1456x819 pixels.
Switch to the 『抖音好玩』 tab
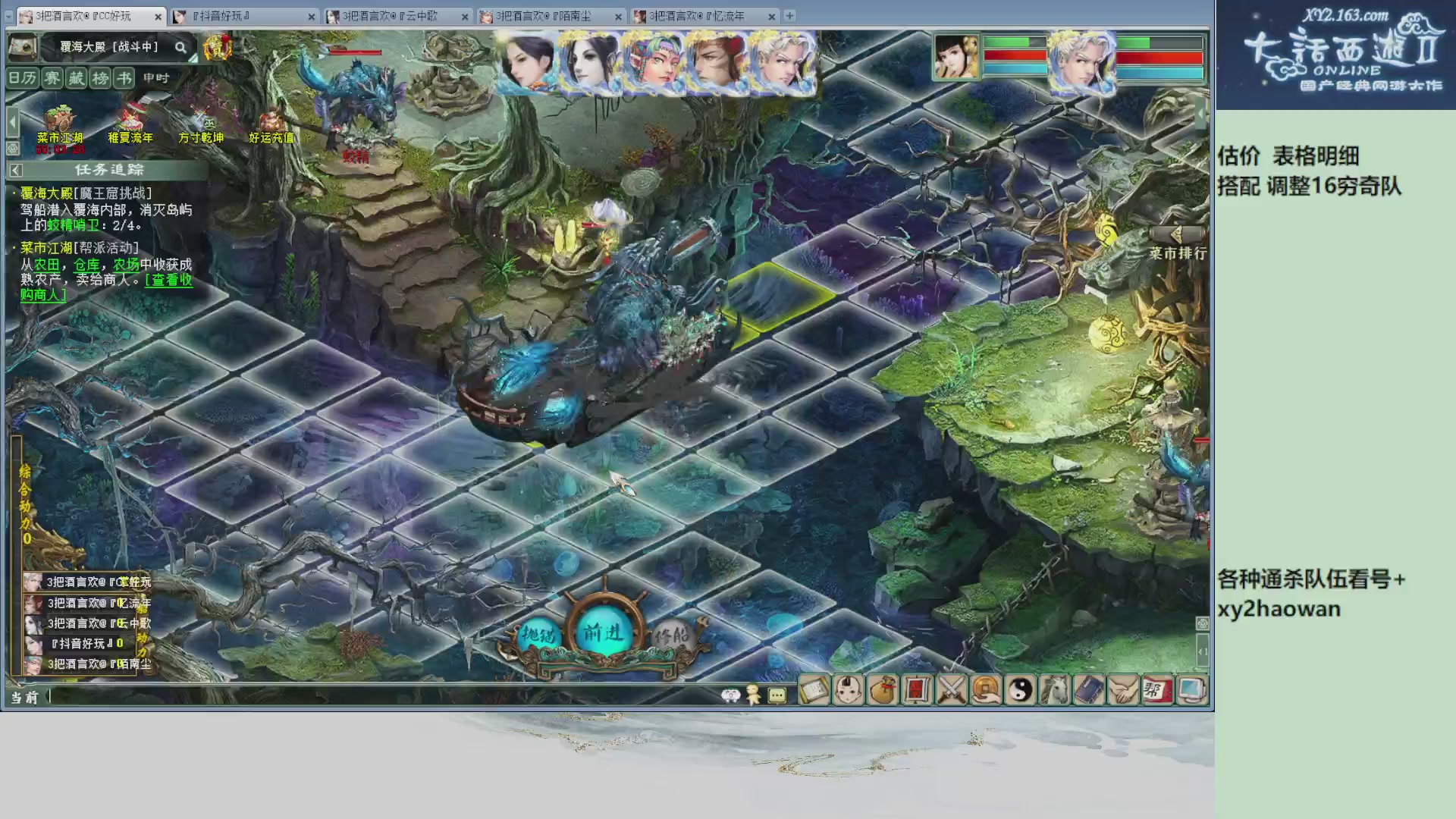(244, 16)
